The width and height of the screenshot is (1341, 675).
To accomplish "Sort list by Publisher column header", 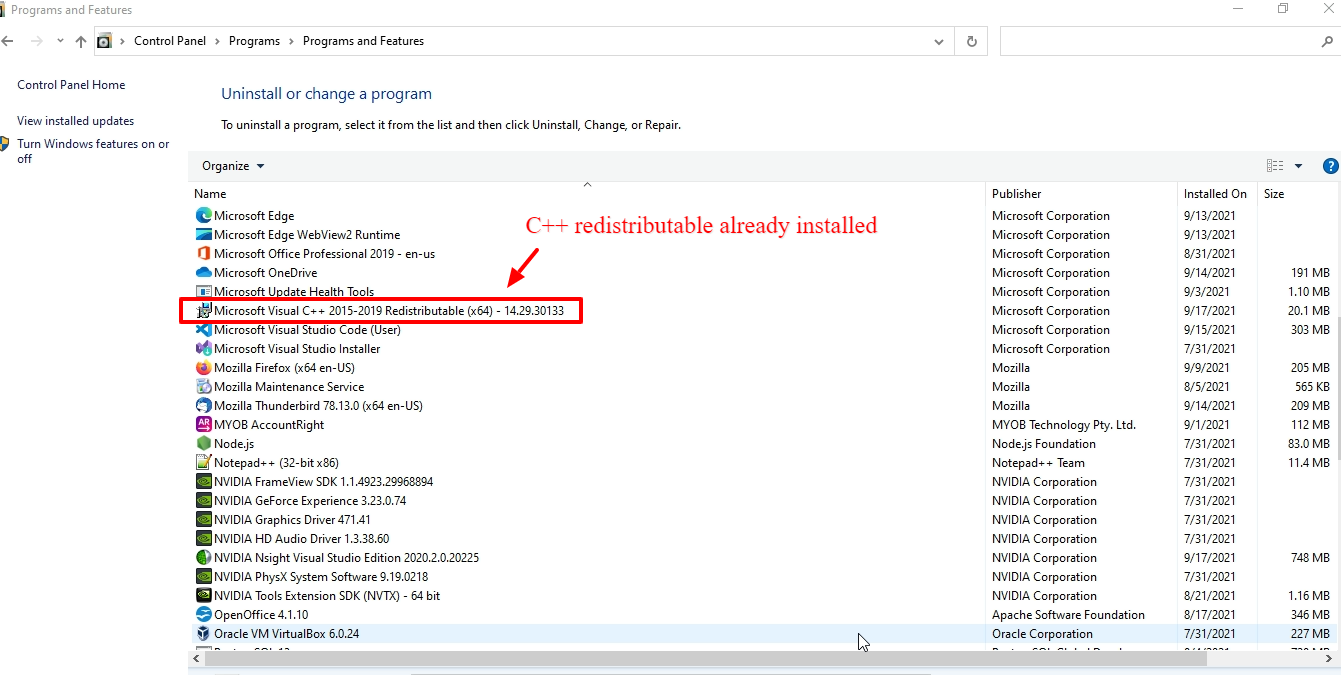I will tap(1082, 194).
